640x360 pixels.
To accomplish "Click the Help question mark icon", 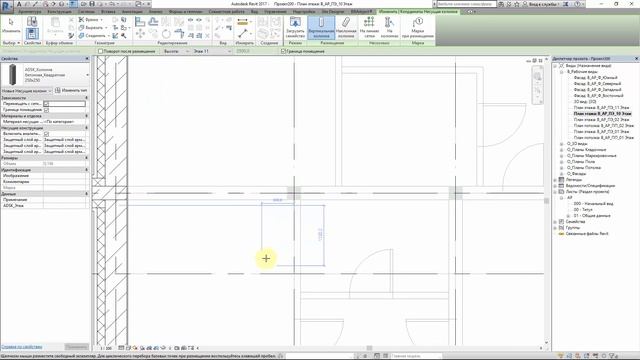I will point(577,4).
